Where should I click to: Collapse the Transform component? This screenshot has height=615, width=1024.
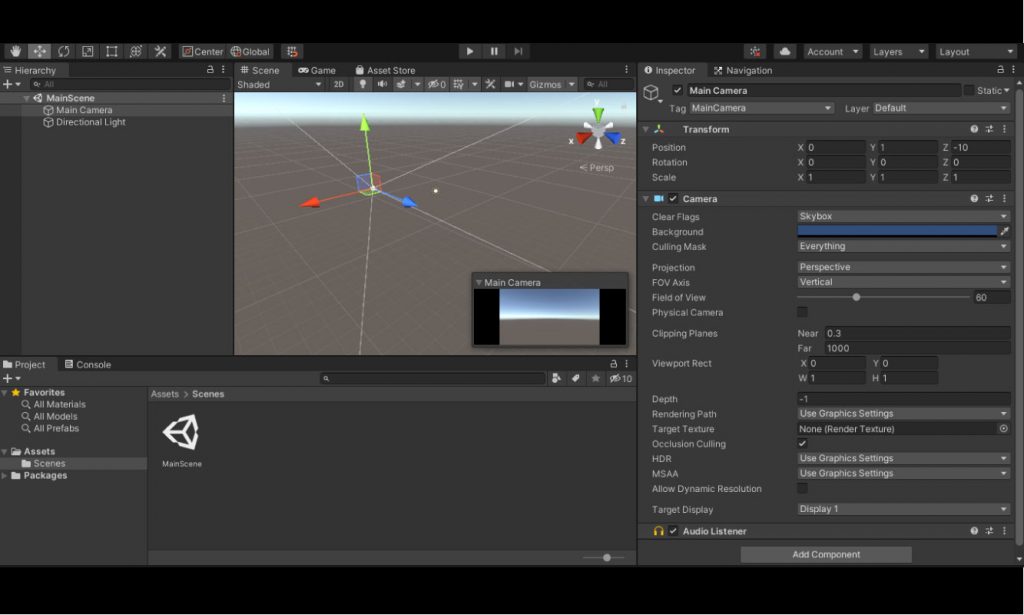pos(645,128)
